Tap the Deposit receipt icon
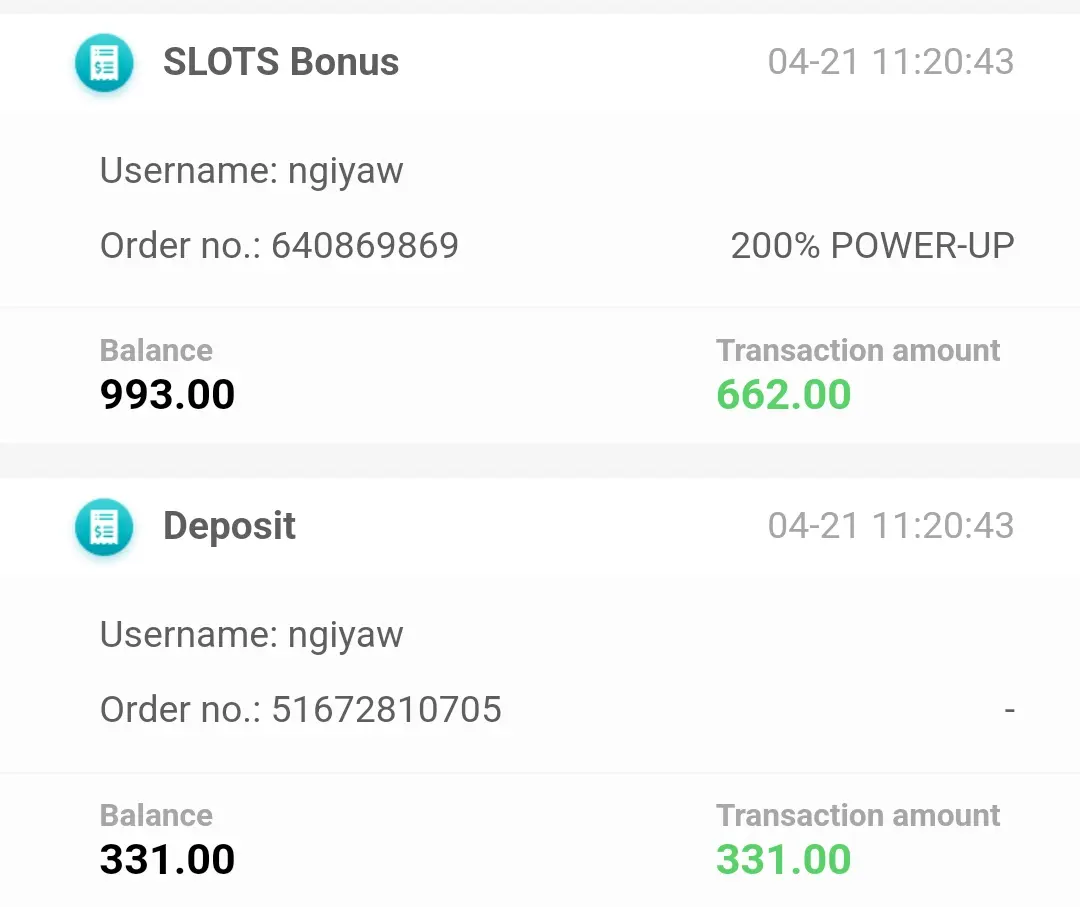Image resolution: width=1080 pixels, height=907 pixels. point(104,527)
